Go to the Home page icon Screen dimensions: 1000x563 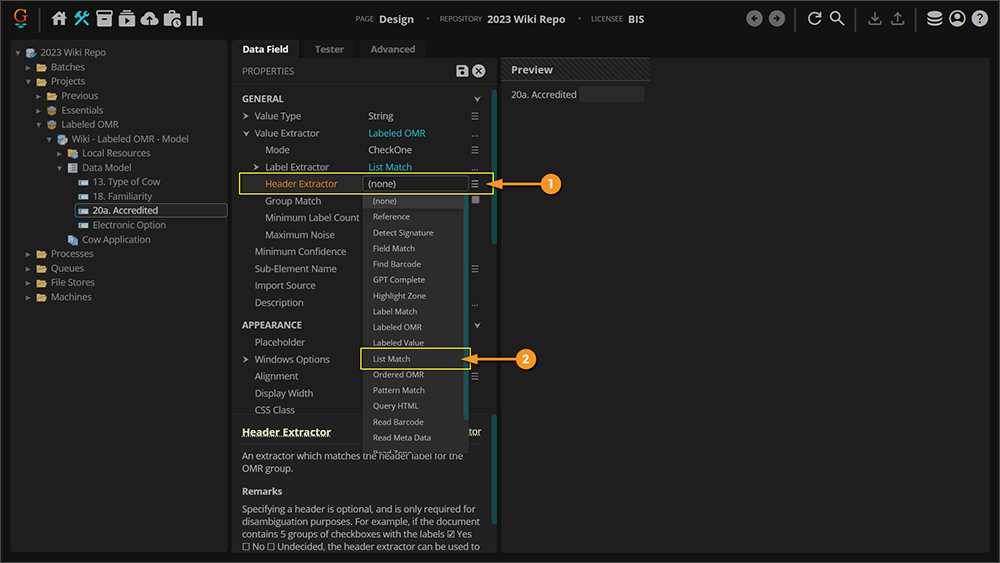59,18
